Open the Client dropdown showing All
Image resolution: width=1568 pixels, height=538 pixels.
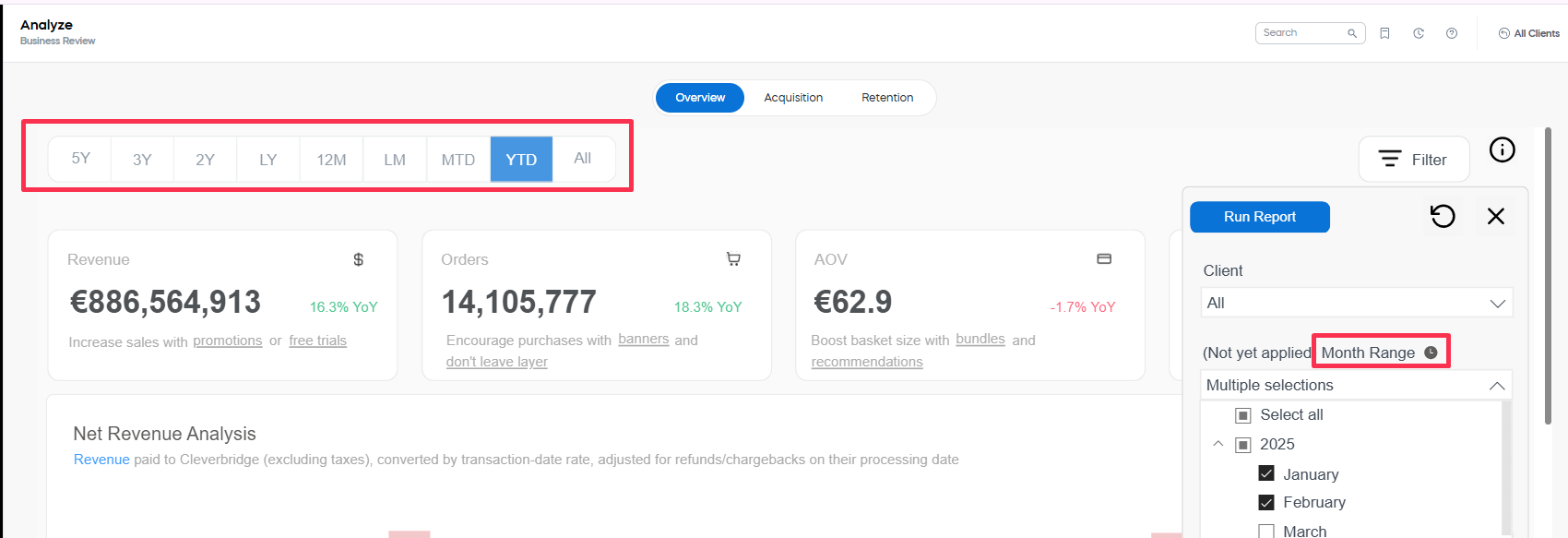1356,303
